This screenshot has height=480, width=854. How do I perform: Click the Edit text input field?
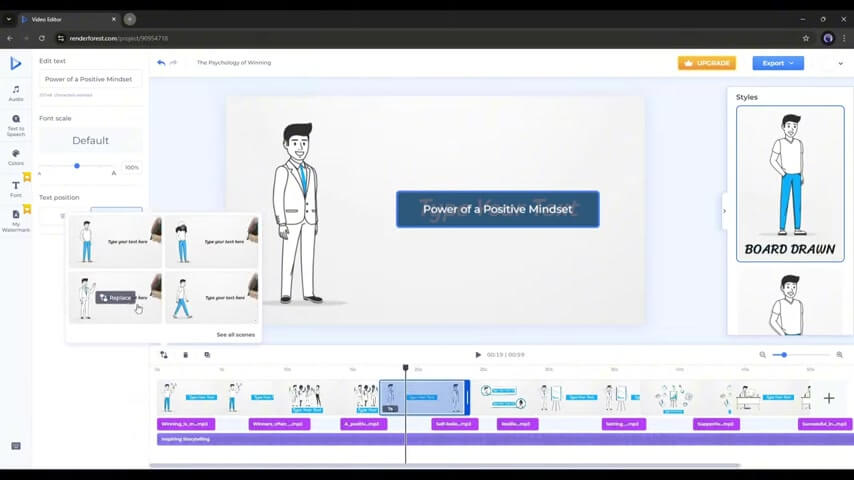(x=90, y=79)
